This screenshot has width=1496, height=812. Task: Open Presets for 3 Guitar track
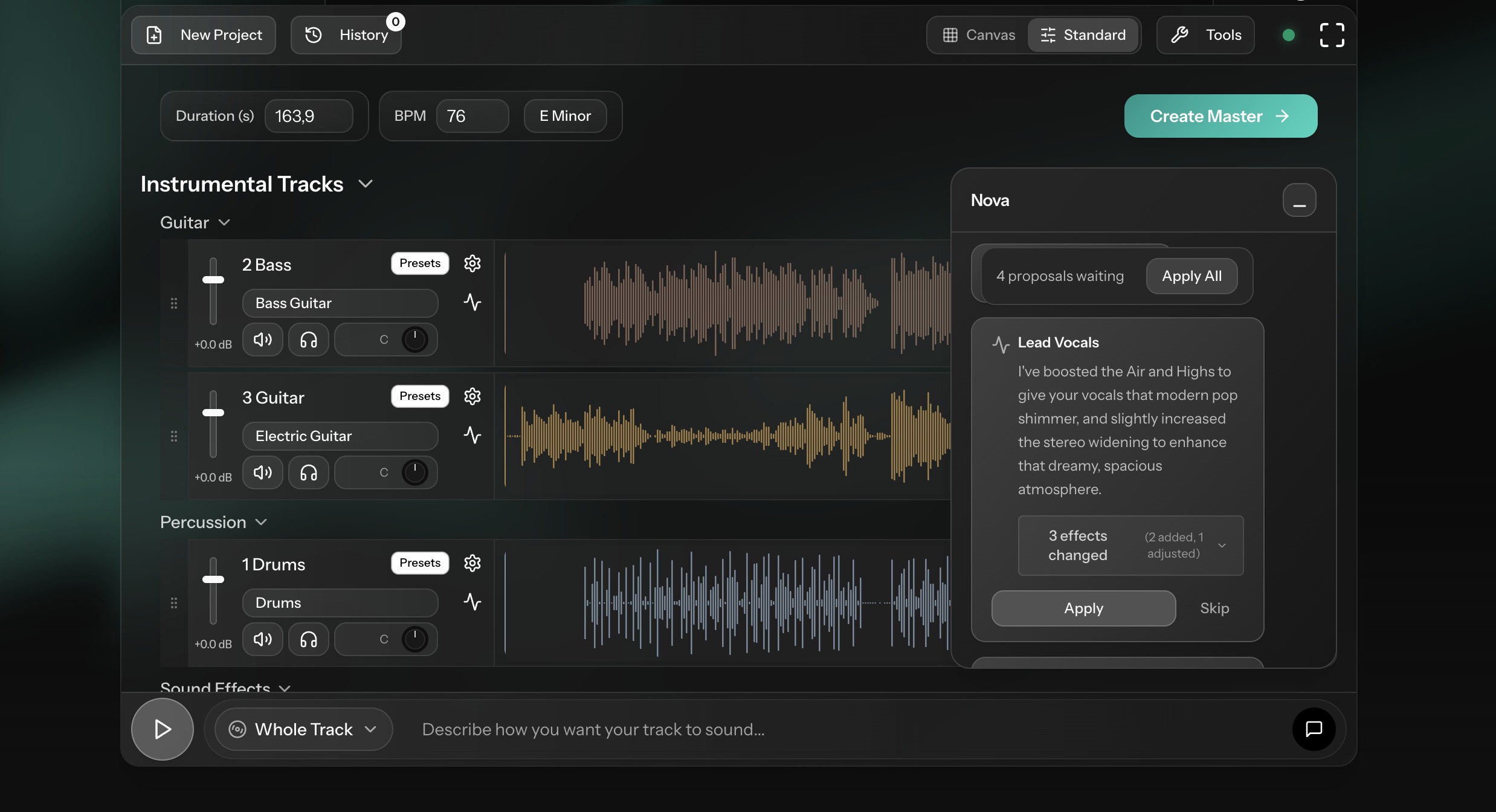point(420,396)
